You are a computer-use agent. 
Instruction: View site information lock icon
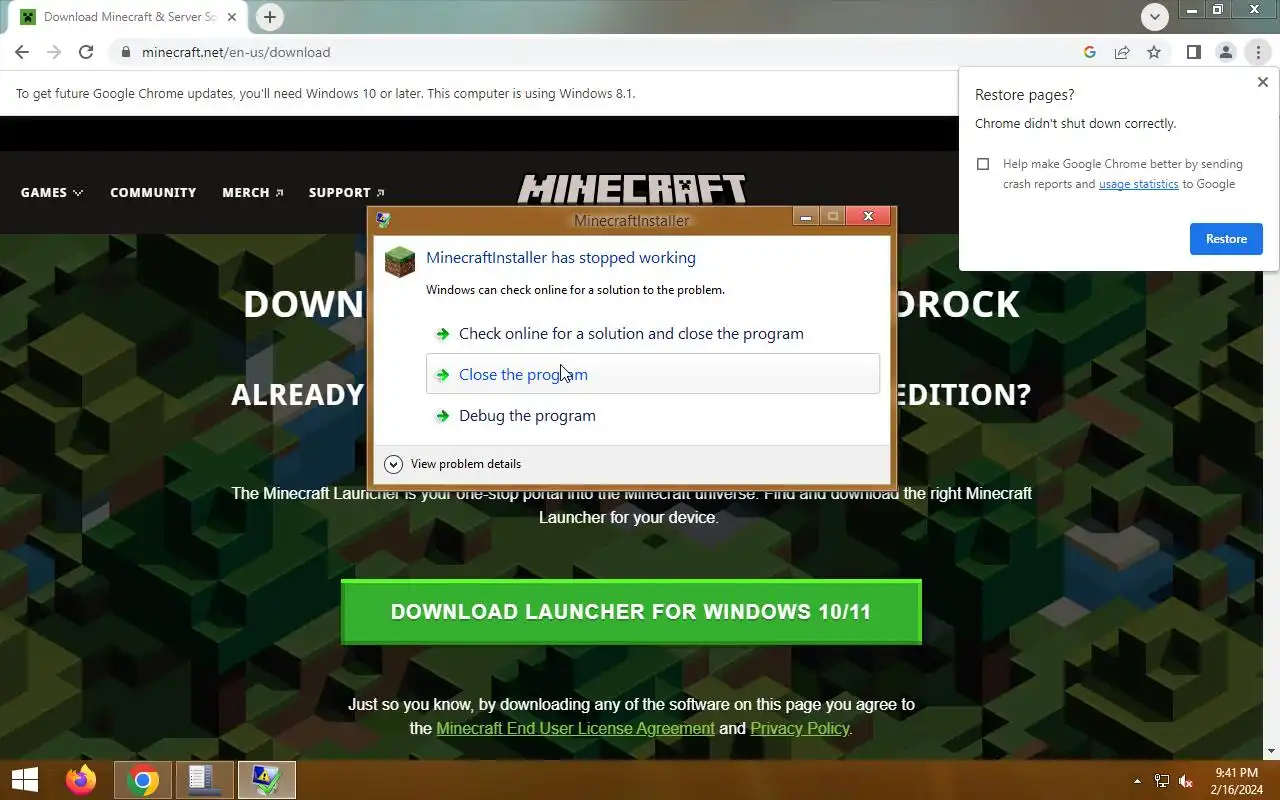pos(125,52)
